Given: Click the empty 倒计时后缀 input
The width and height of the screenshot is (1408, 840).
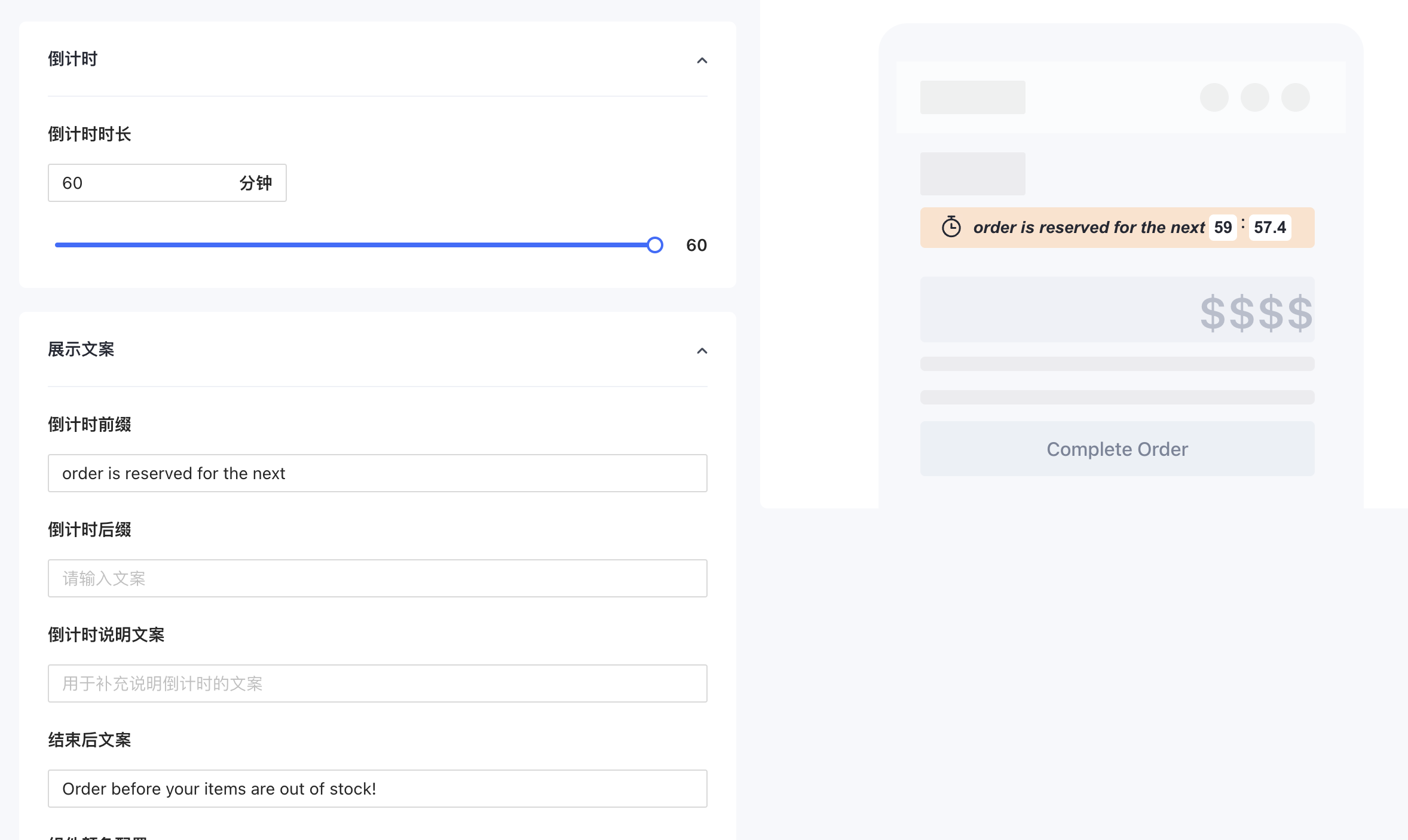Looking at the screenshot, I should click(x=377, y=578).
